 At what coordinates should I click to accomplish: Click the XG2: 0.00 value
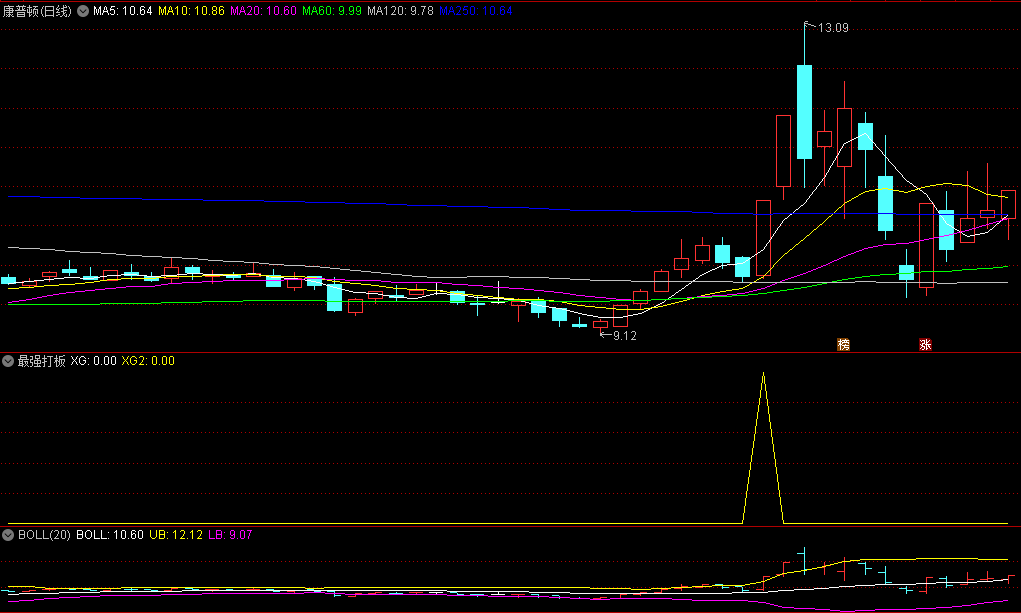click(x=148, y=361)
